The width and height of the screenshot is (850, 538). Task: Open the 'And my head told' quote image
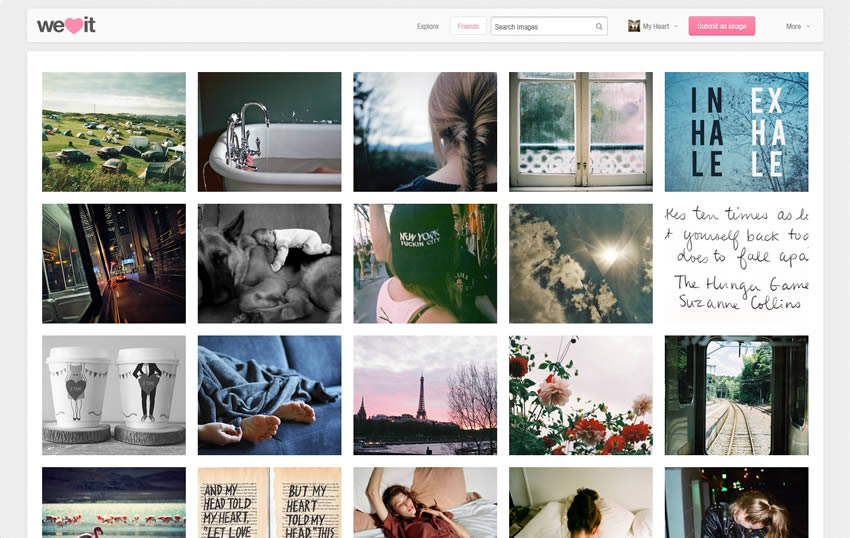(x=269, y=503)
